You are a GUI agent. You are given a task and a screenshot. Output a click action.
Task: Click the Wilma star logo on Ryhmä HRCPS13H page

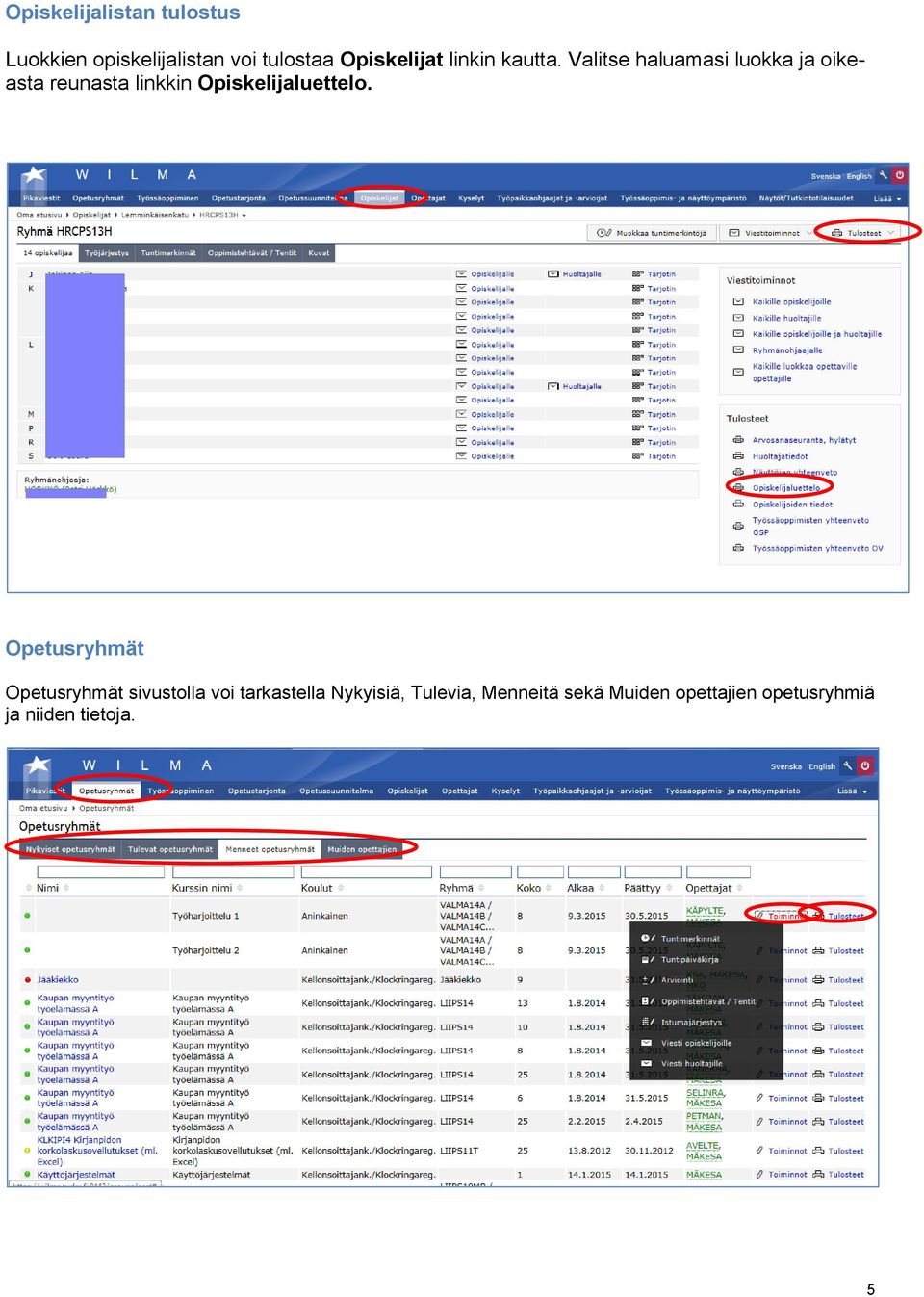(35, 176)
